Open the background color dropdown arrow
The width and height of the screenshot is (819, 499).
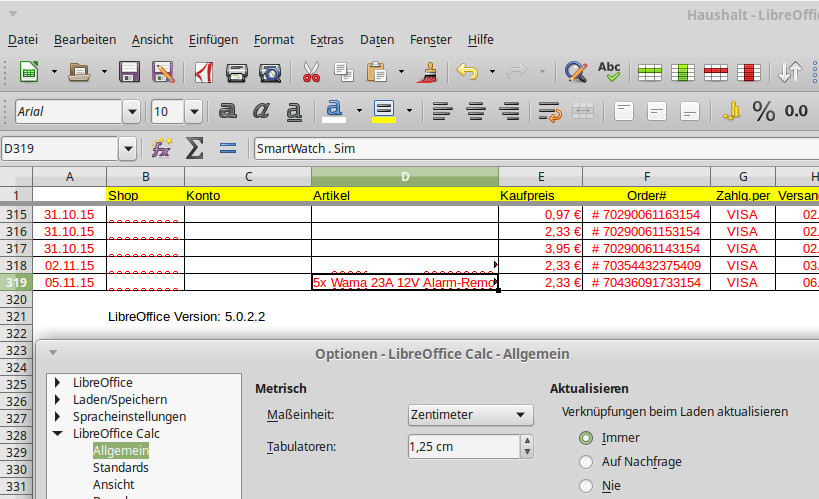click(x=409, y=111)
